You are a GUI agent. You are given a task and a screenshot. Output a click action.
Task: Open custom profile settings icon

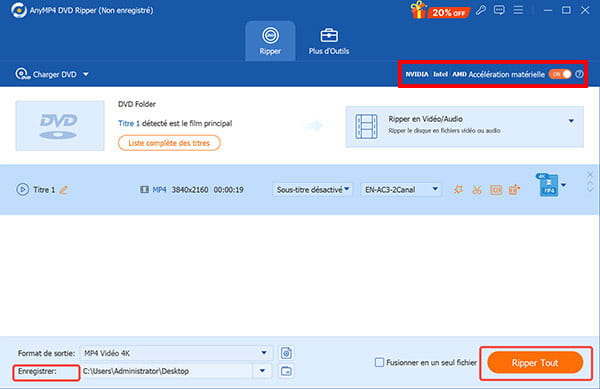tap(286, 353)
